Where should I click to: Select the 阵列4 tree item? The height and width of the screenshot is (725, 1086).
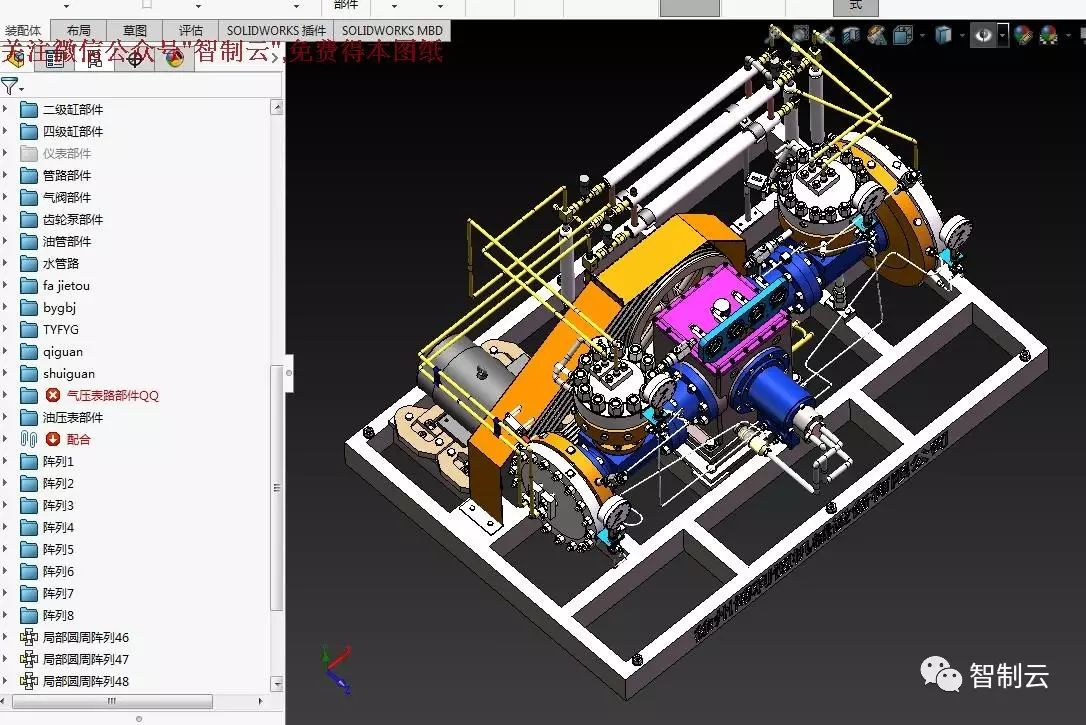pos(58,527)
